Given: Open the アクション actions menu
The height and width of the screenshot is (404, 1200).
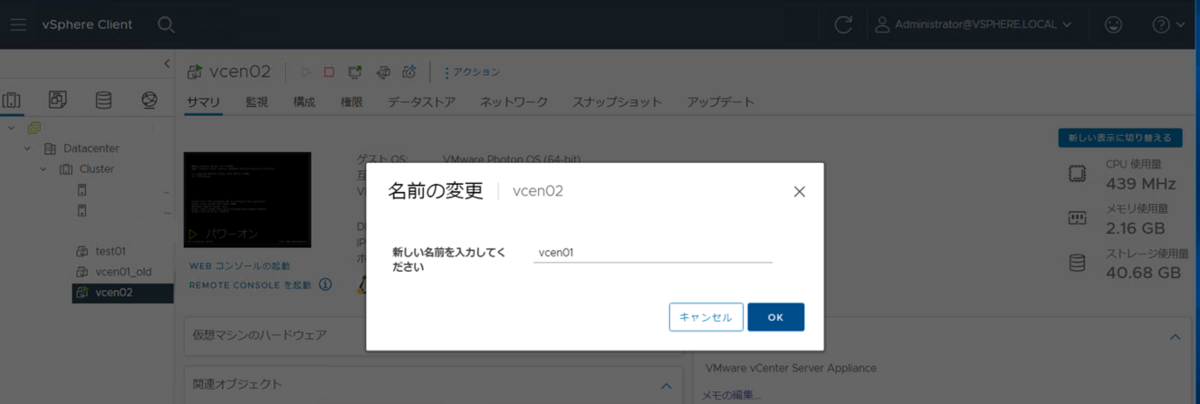Looking at the screenshot, I should click(x=471, y=72).
